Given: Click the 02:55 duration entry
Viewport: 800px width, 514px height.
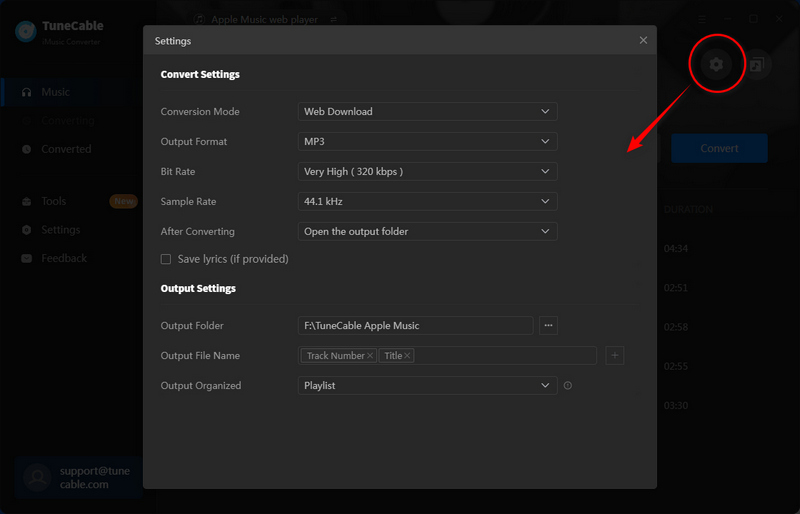Looking at the screenshot, I should pyautogui.click(x=676, y=366).
